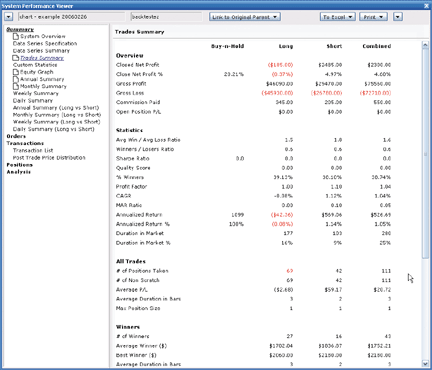The image size is (432, 370).
Task: Click the # of Non Scratch label
Action: tap(138, 280)
